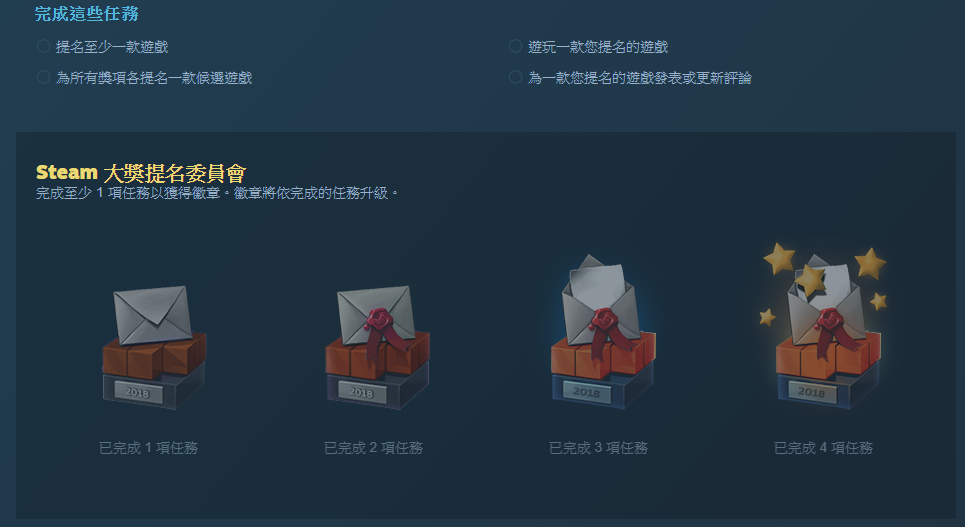Screen dimensions: 965x527
Task: Click the Steam 大獎提名委員會 title
Action: (x=141, y=173)
